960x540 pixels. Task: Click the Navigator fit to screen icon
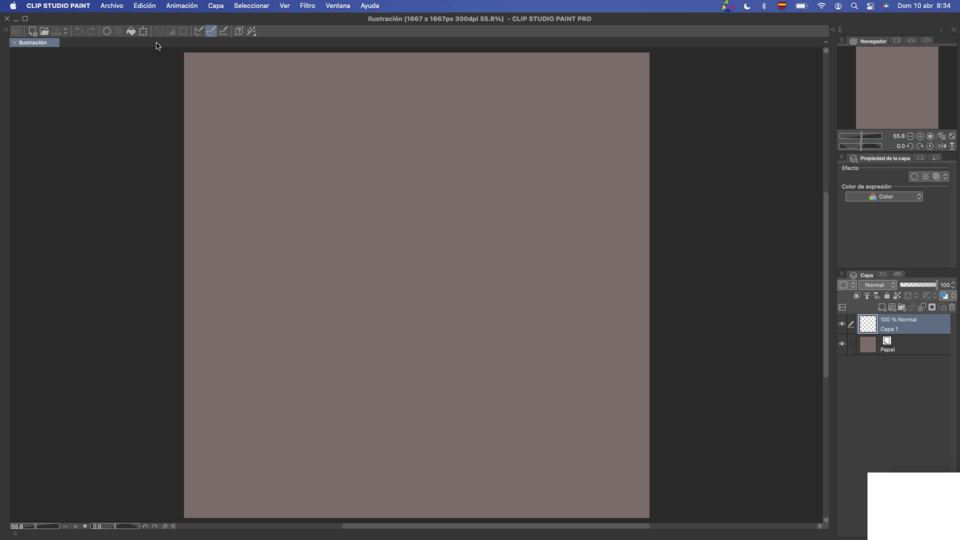[952, 136]
